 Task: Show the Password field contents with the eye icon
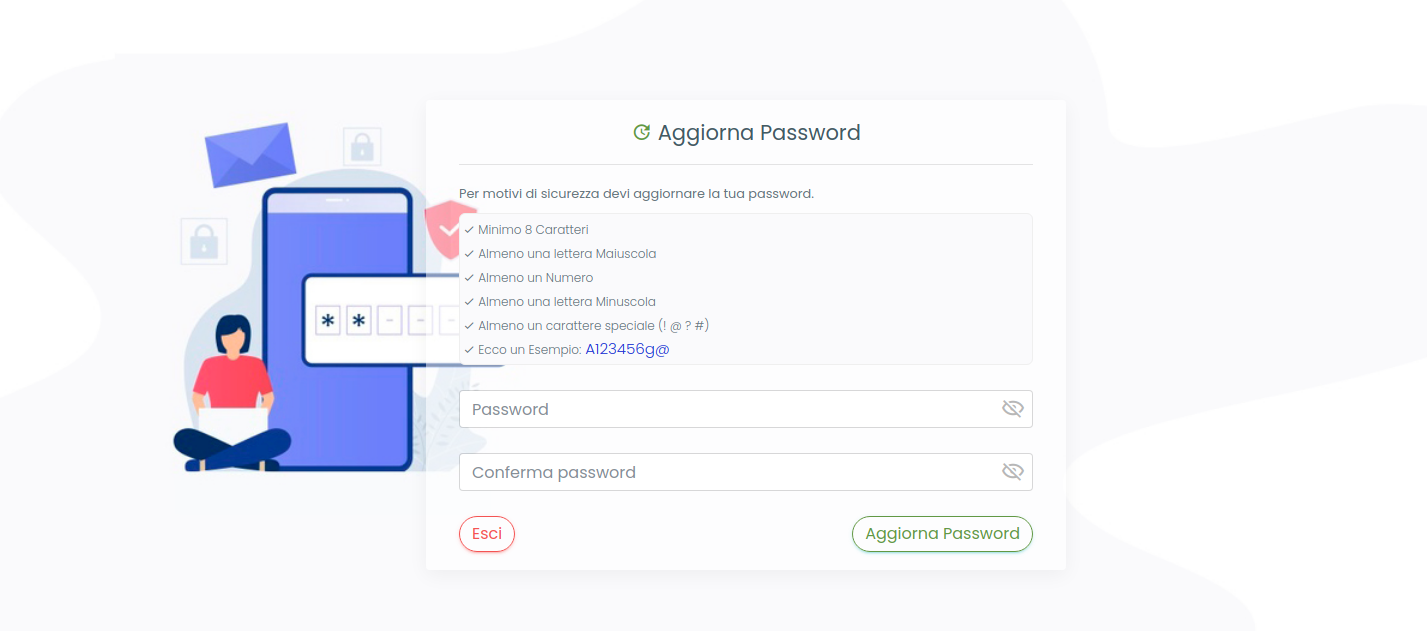tap(1013, 408)
